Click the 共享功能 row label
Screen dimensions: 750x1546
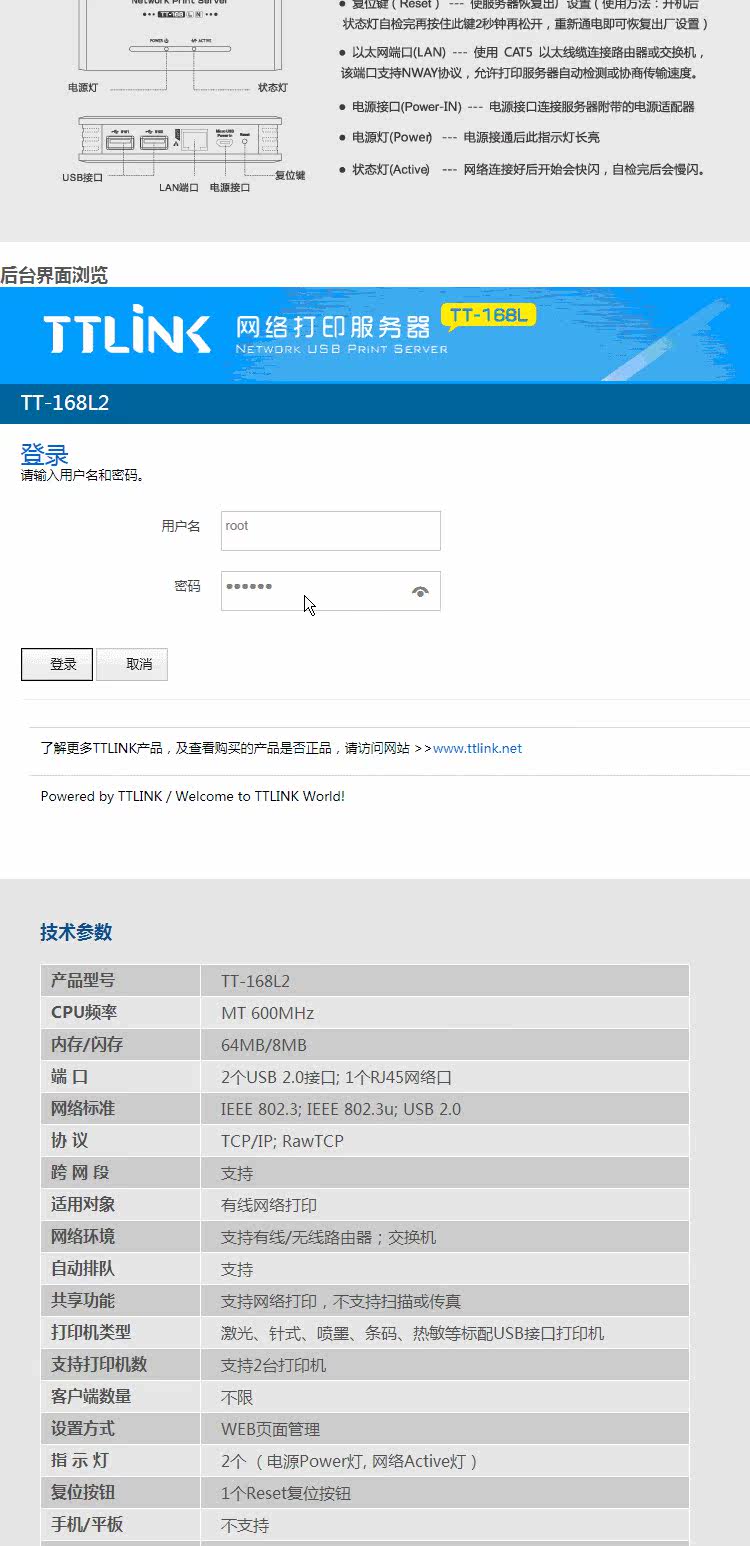[x=83, y=1300]
